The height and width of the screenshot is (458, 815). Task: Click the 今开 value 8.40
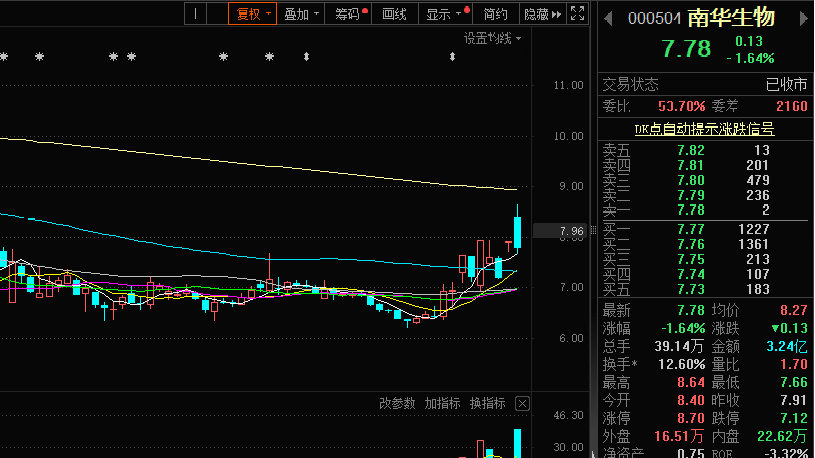coord(691,400)
